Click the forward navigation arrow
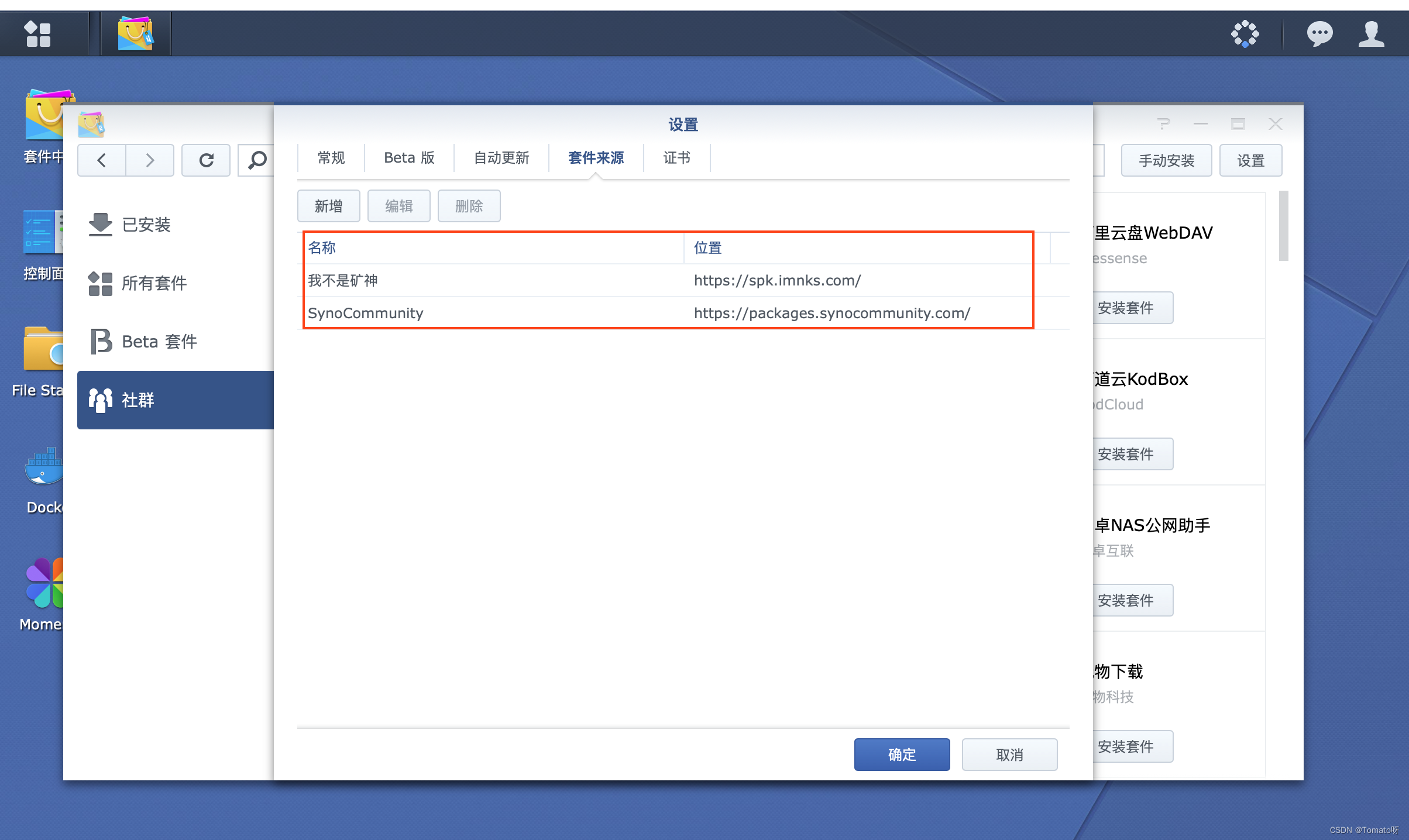 (150, 160)
